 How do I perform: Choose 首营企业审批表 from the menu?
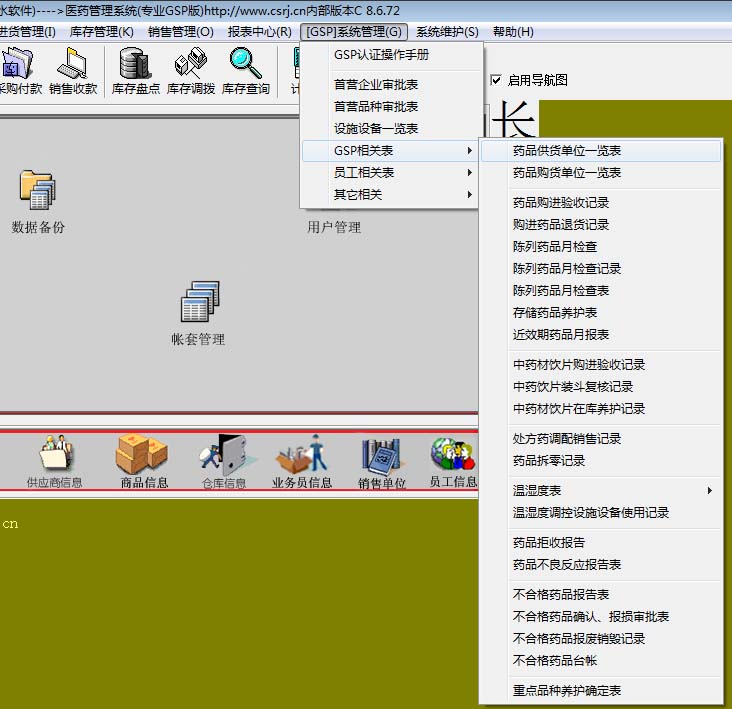pos(376,85)
